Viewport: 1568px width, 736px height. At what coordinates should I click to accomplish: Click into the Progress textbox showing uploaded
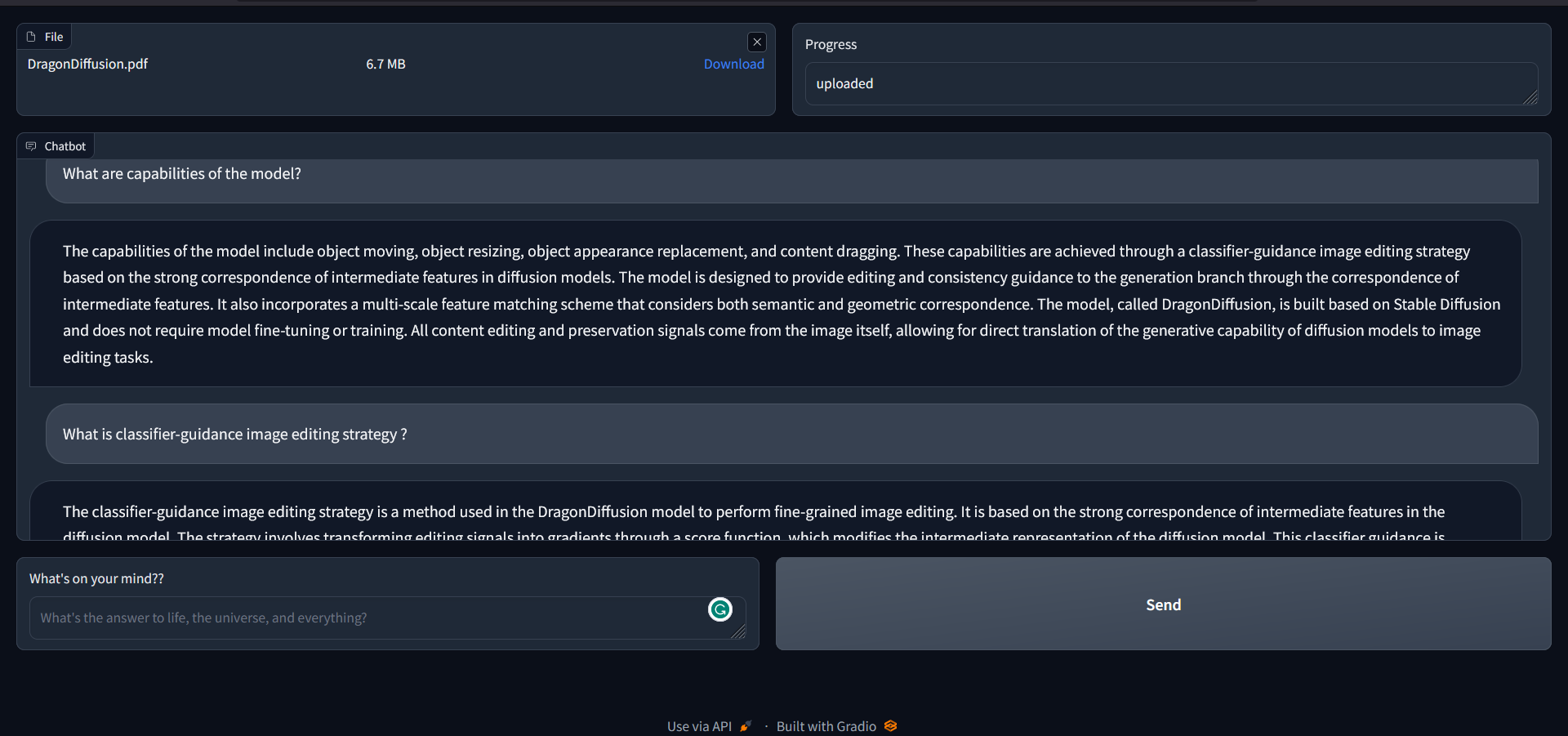click(1160, 83)
